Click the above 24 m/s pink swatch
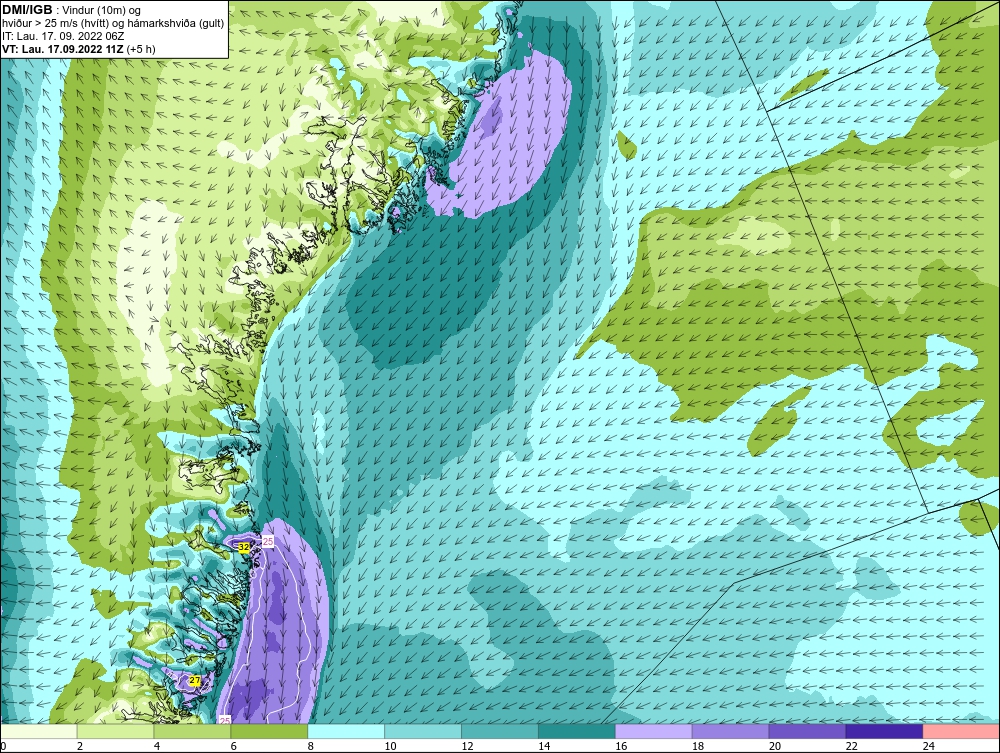The width and height of the screenshot is (1000, 753). point(961,731)
